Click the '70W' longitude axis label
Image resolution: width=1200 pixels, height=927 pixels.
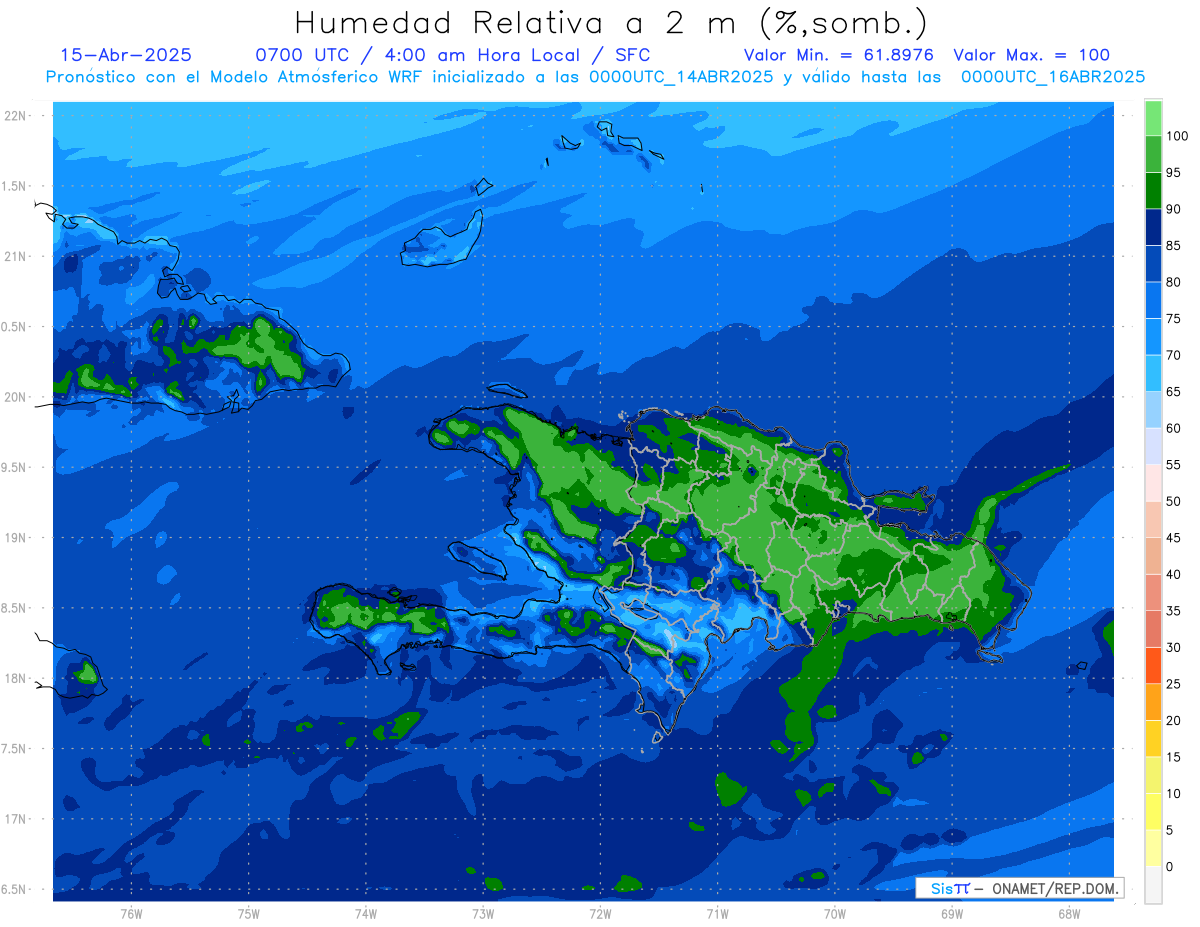[x=834, y=913]
